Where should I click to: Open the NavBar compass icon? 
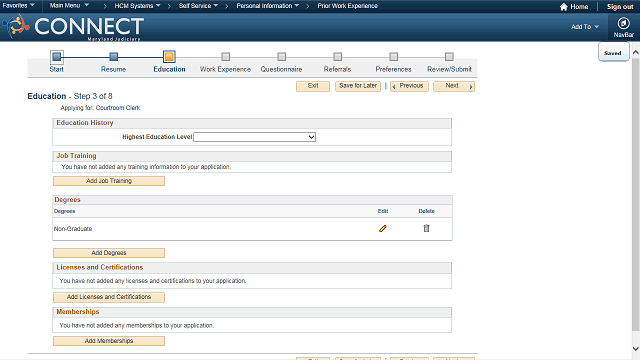click(623, 23)
